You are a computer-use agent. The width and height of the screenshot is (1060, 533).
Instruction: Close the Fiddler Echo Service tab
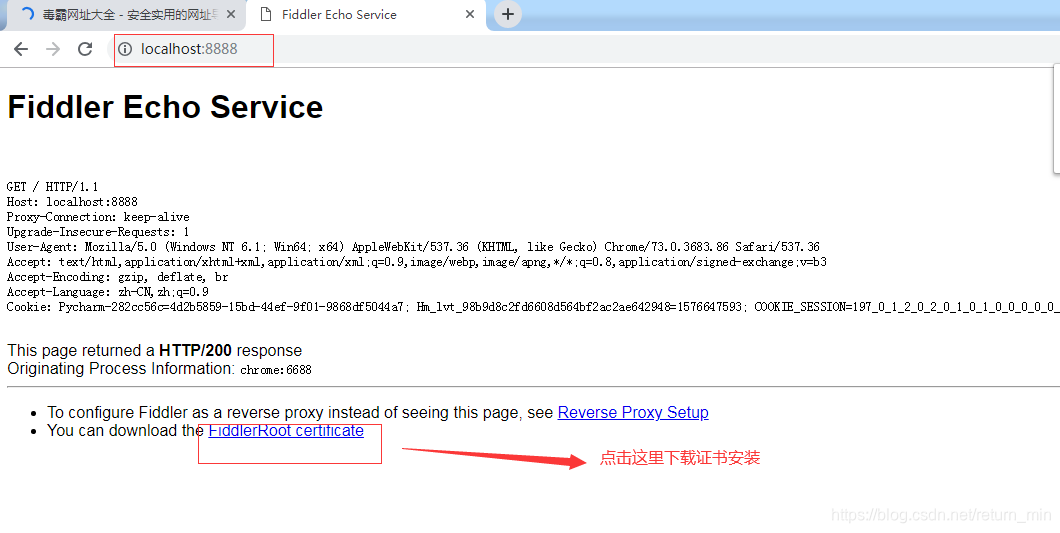coord(470,14)
